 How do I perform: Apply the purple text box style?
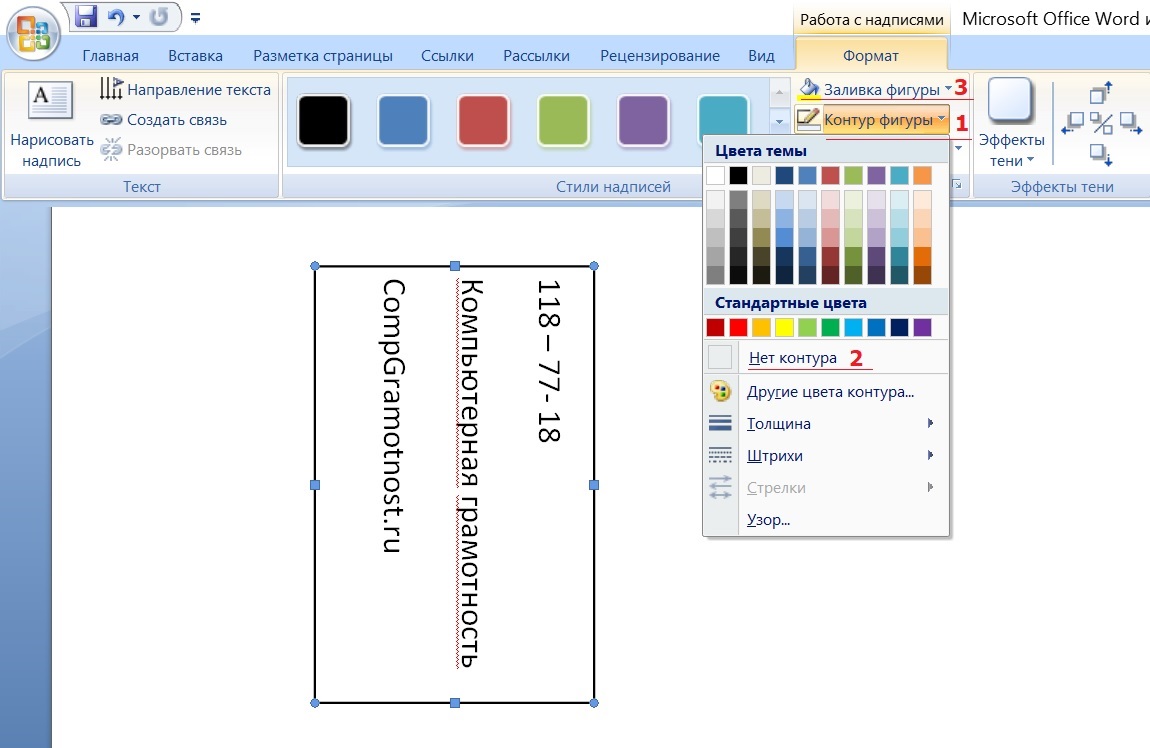[643, 120]
